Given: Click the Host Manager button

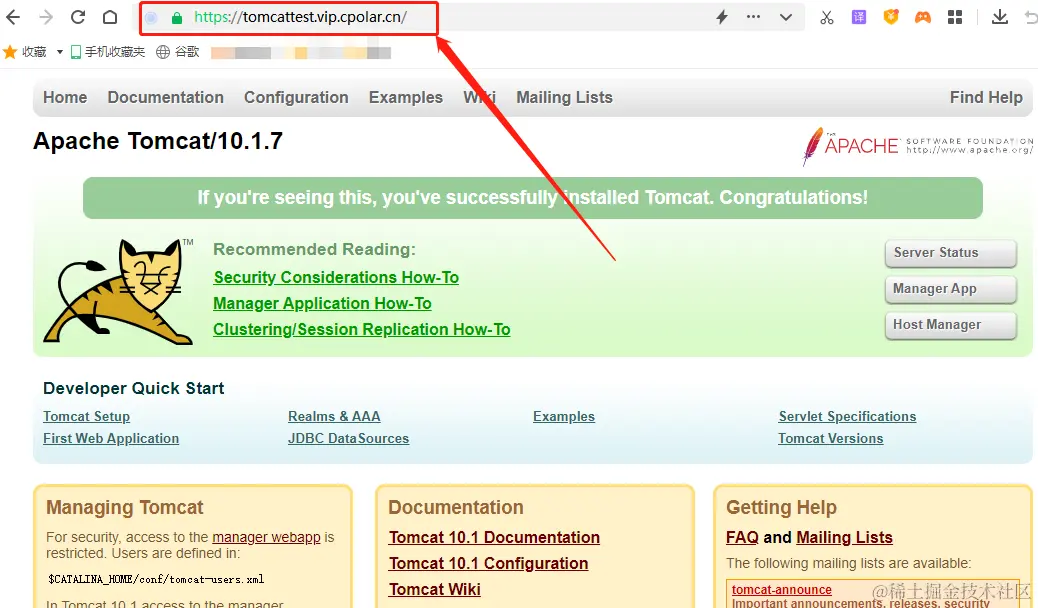Looking at the screenshot, I should [x=950, y=325].
